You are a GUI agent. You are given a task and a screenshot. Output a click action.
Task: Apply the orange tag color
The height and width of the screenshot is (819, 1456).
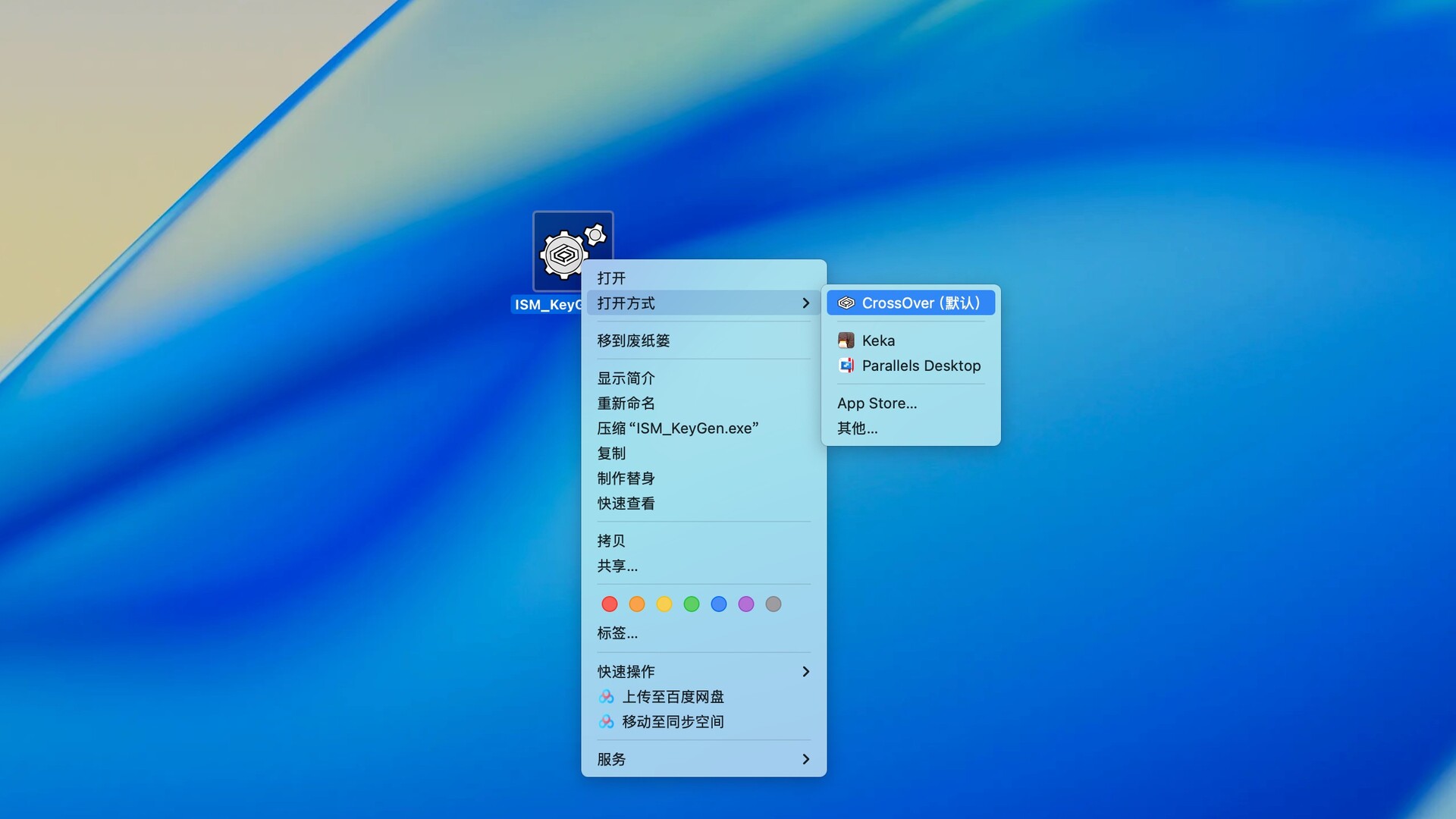(x=637, y=604)
